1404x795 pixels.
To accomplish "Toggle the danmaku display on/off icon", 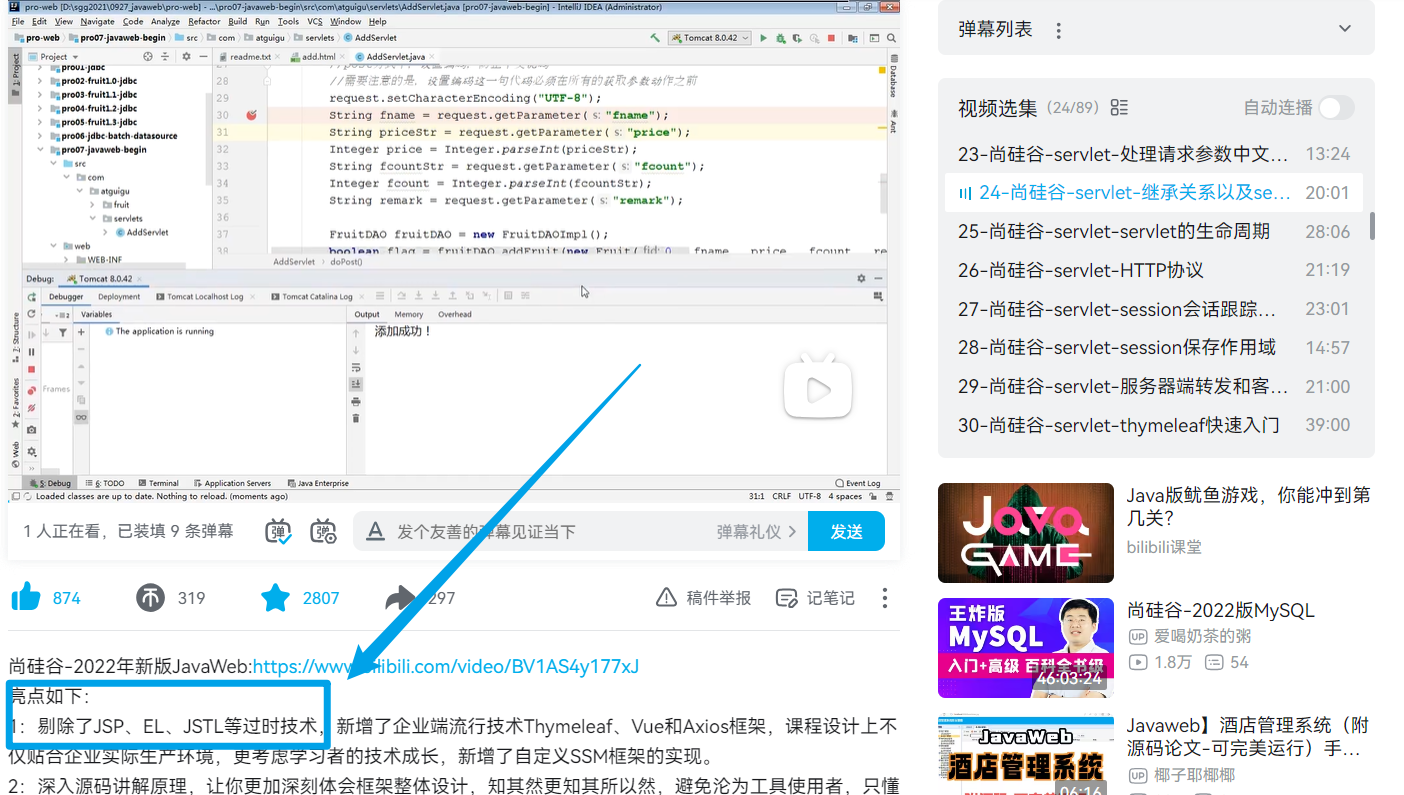I will point(279,531).
